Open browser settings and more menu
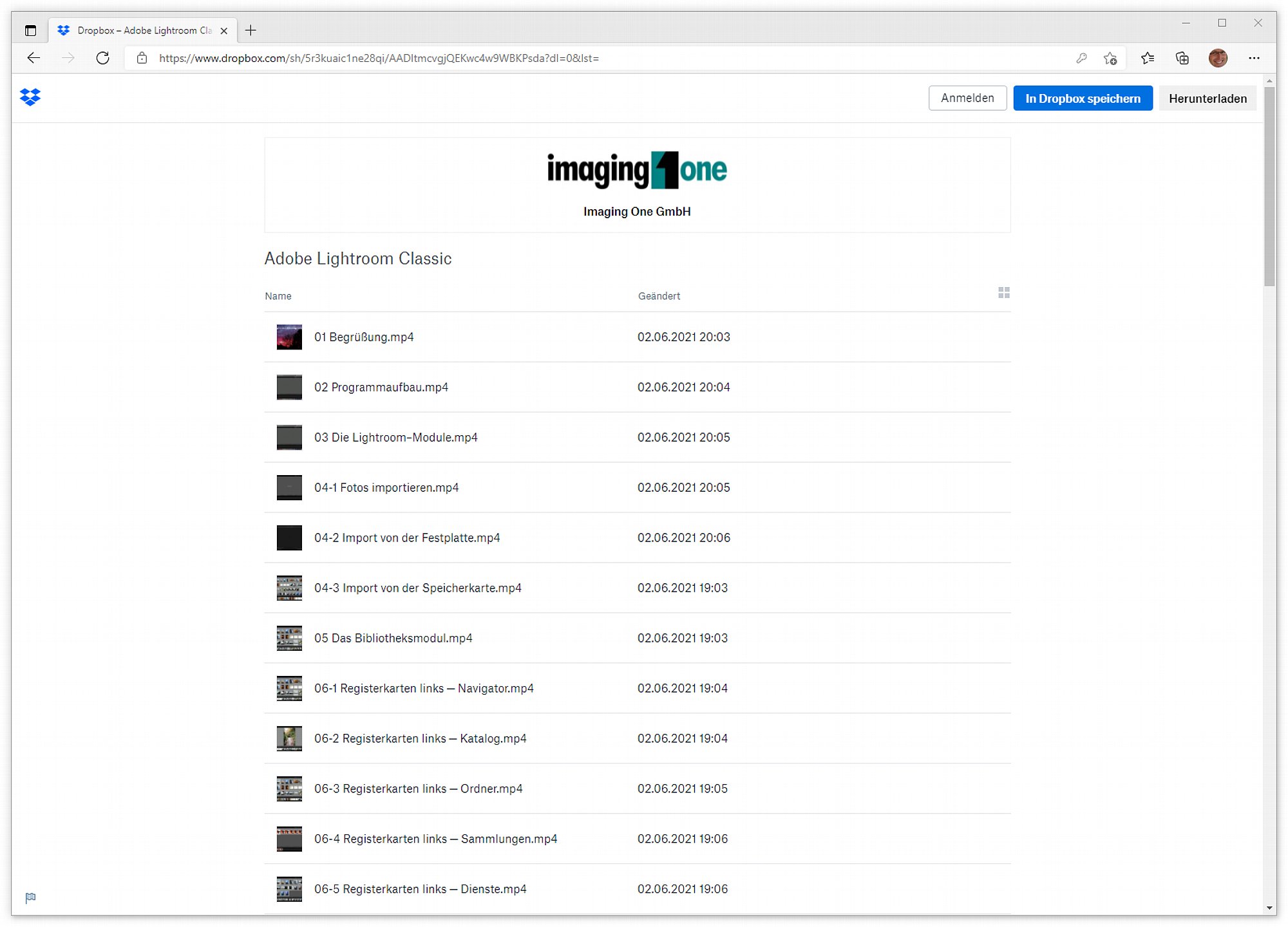1288x927 pixels. point(1254,58)
